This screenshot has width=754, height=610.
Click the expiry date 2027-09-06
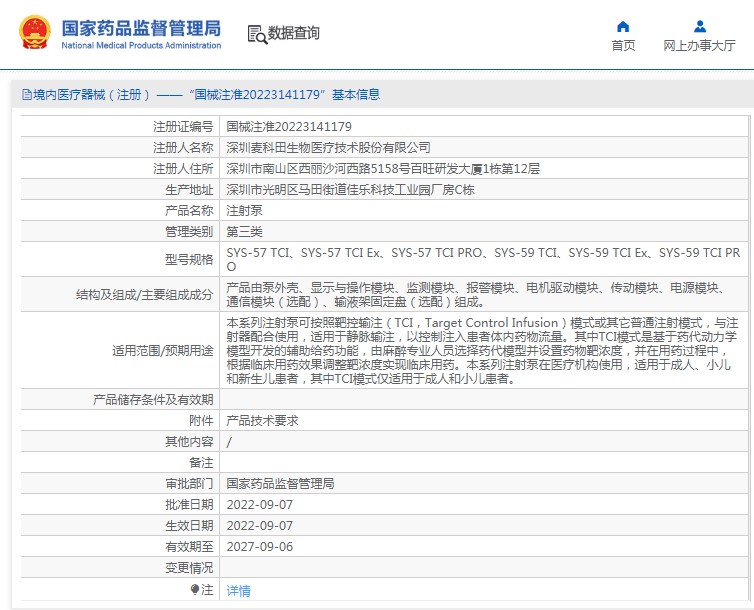tap(260, 547)
